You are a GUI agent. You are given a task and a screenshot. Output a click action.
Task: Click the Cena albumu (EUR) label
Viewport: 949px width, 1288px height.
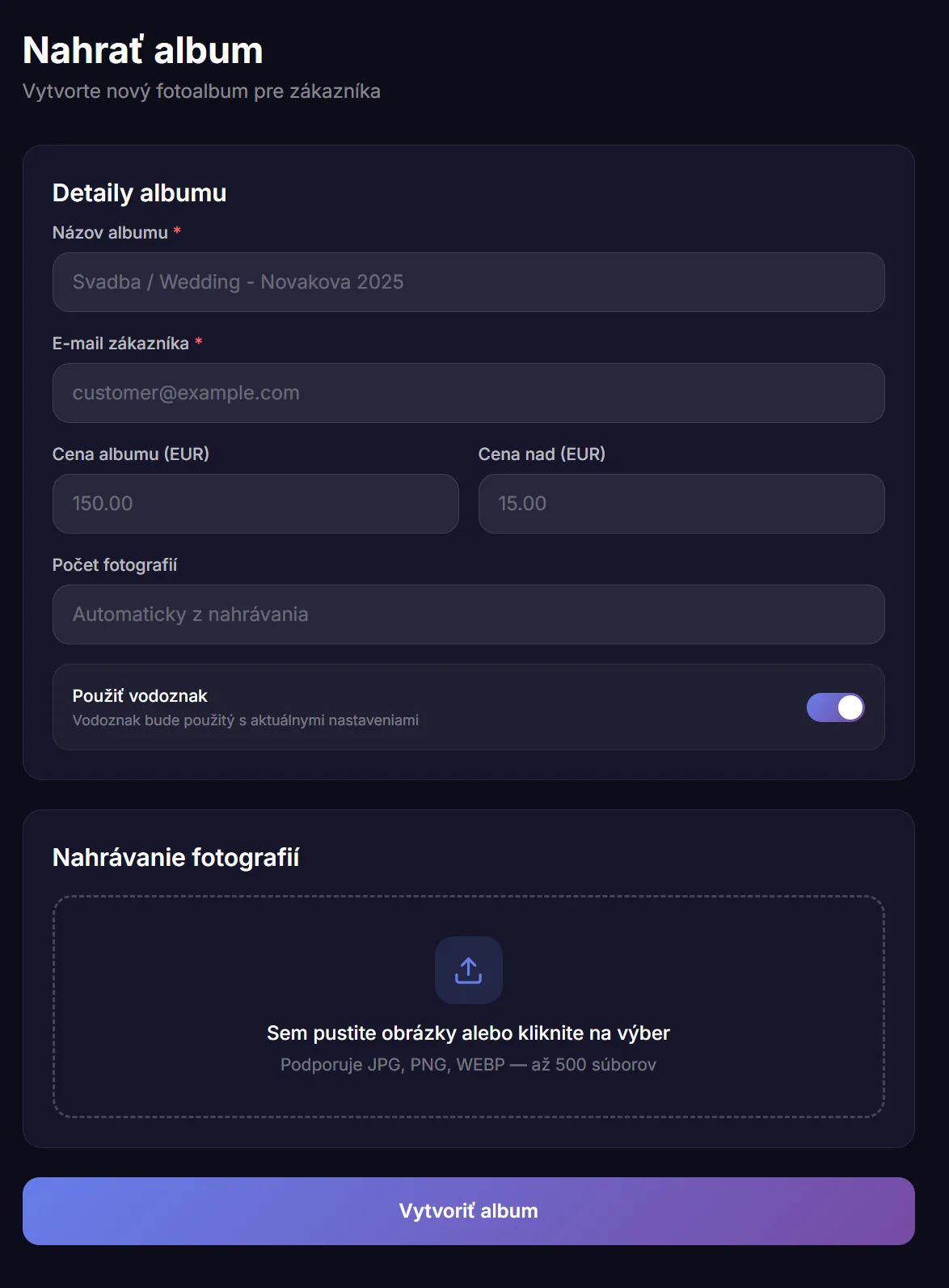(x=131, y=454)
